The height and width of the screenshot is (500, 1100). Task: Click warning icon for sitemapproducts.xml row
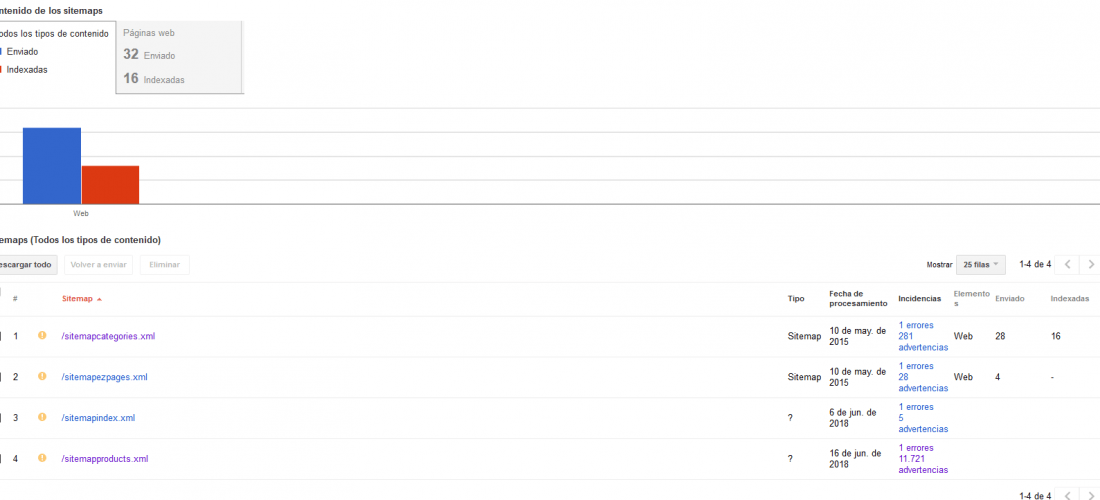coord(42,458)
